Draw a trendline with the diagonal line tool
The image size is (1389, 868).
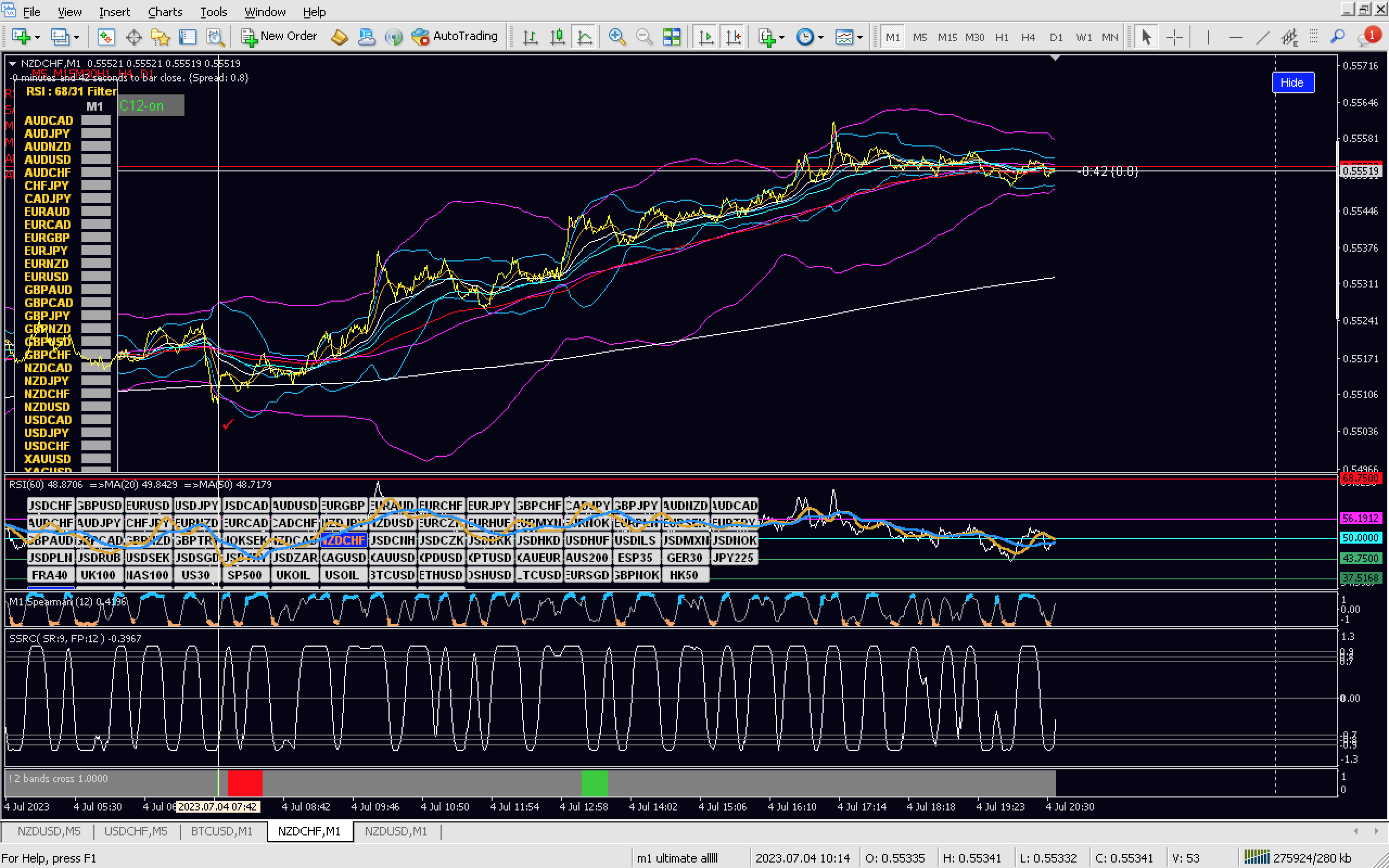[x=1262, y=37]
